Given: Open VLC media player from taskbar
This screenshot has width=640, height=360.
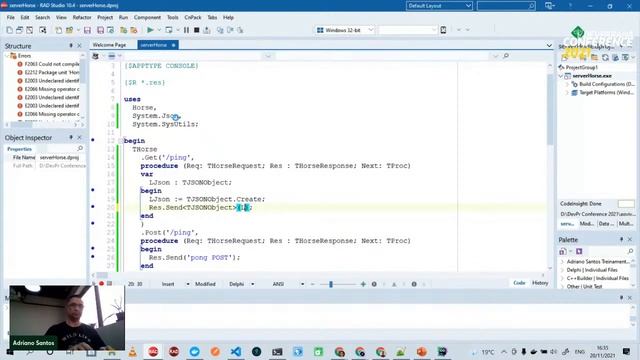Looking at the screenshot, I should coord(133,351).
